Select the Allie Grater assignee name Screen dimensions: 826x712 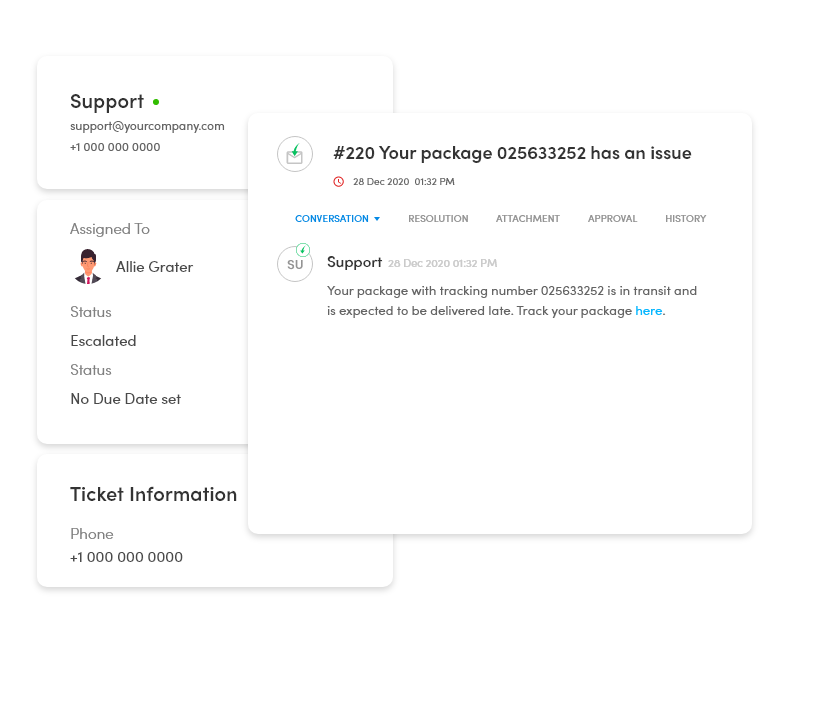[x=154, y=267]
